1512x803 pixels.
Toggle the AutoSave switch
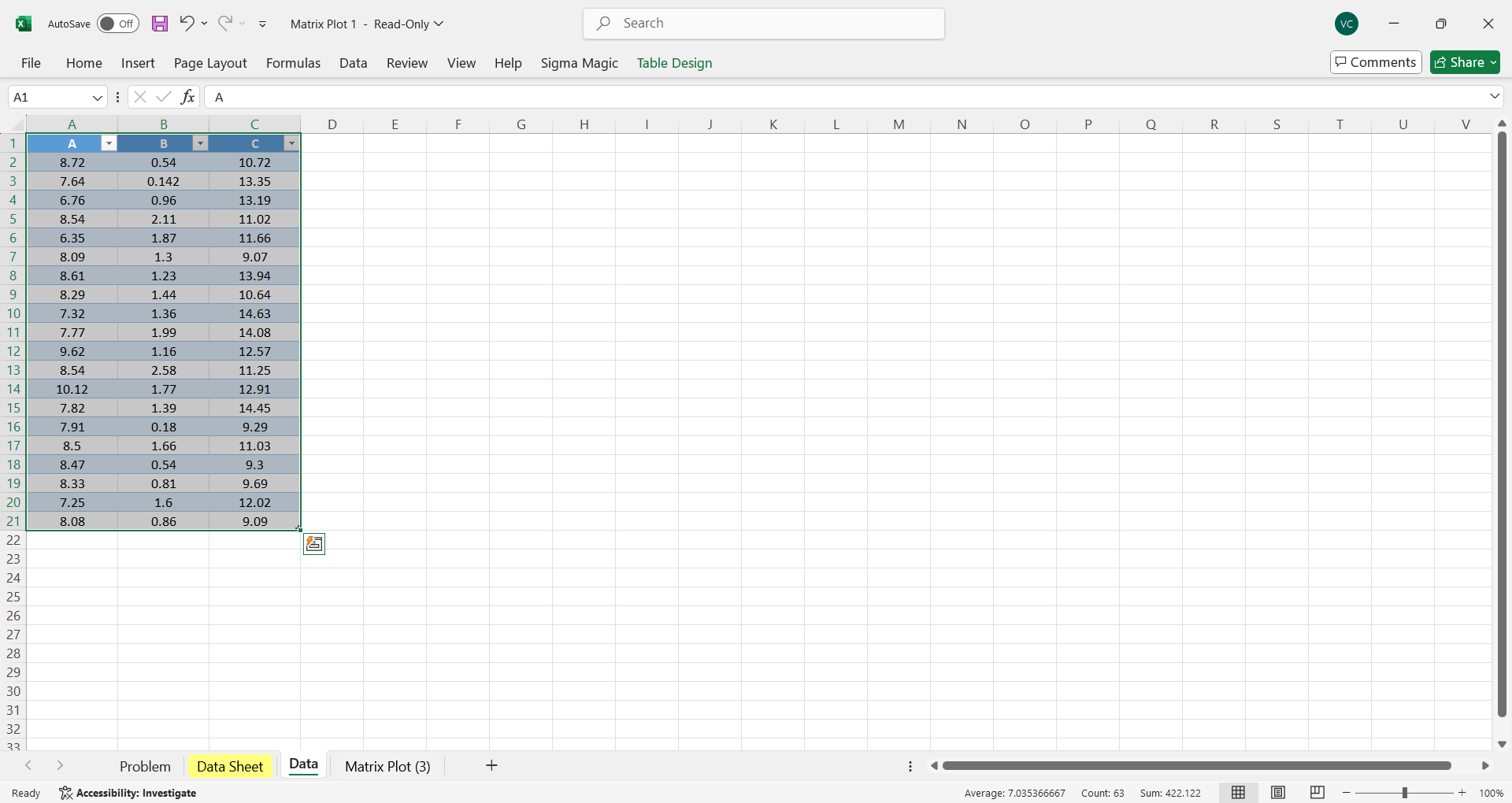click(118, 24)
